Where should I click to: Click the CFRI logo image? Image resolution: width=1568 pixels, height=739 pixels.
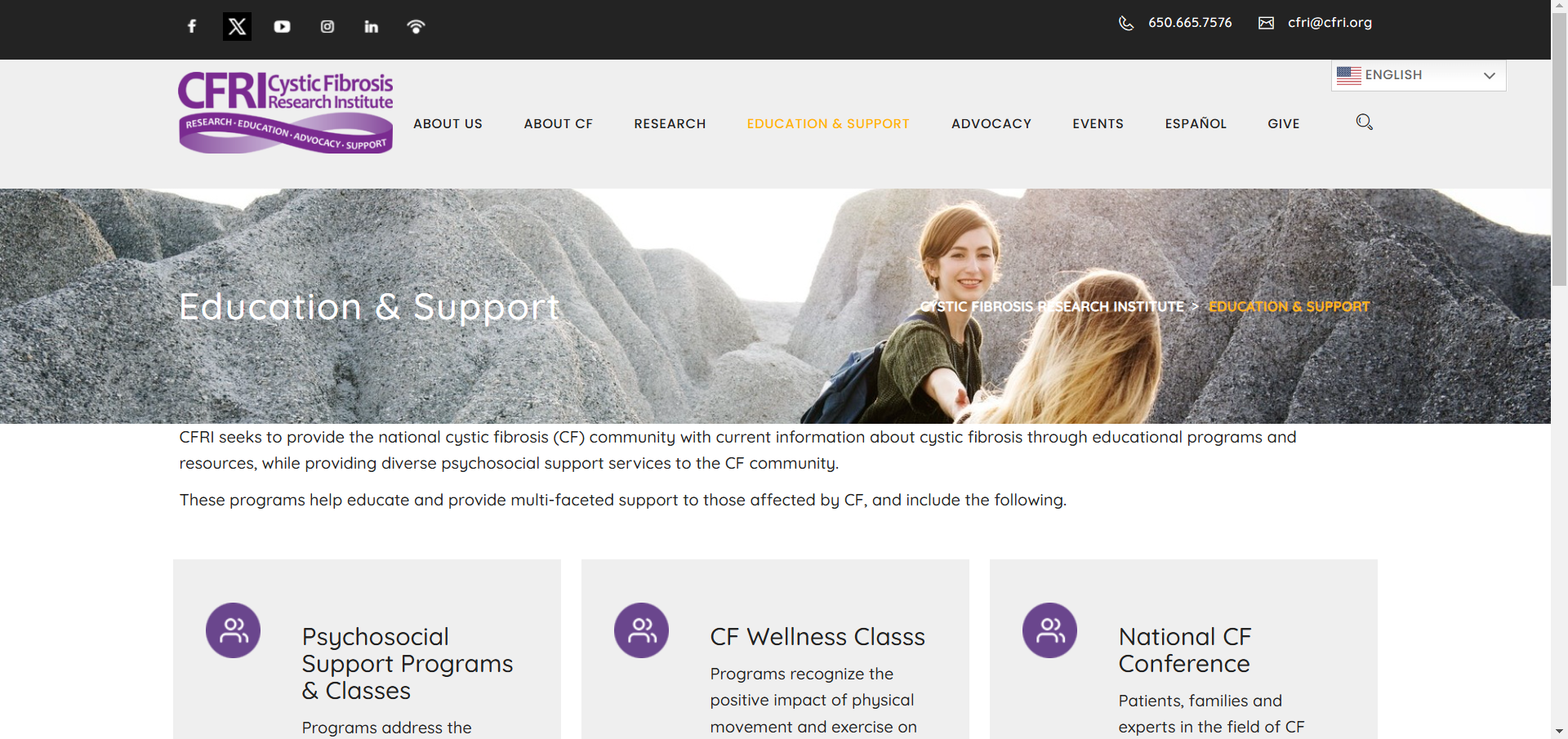pyautogui.click(x=286, y=113)
